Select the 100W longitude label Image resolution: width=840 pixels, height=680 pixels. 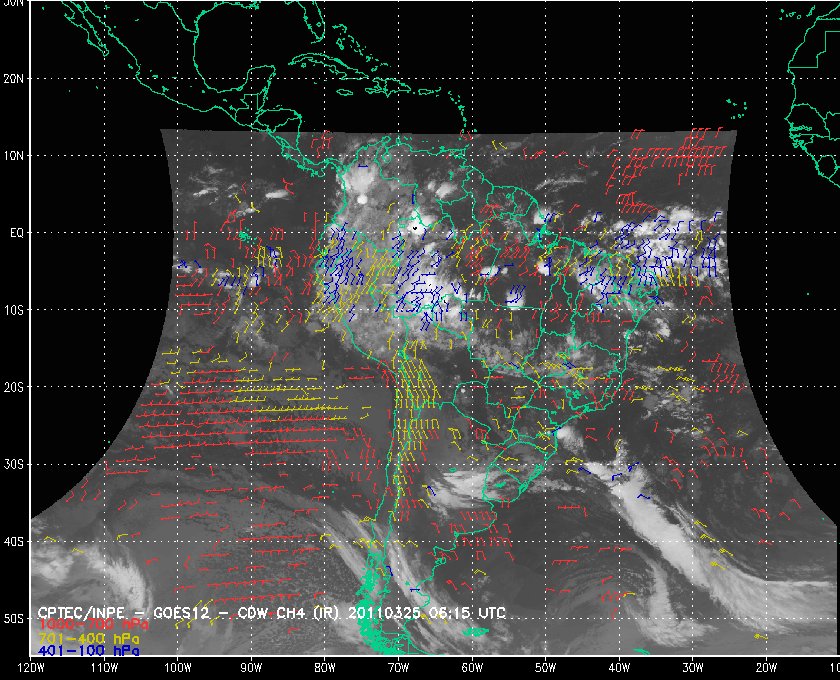tap(177, 668)
